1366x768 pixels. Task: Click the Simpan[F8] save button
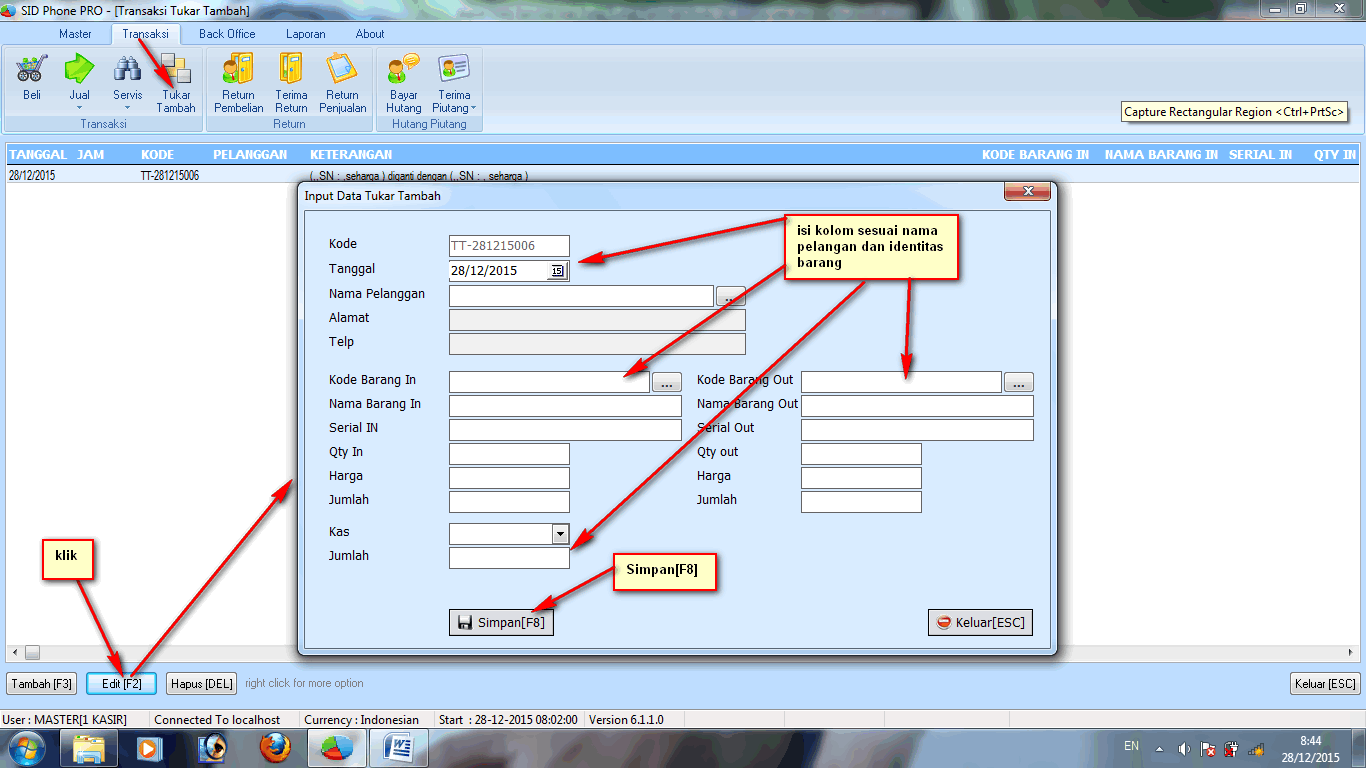coord(501,622)
